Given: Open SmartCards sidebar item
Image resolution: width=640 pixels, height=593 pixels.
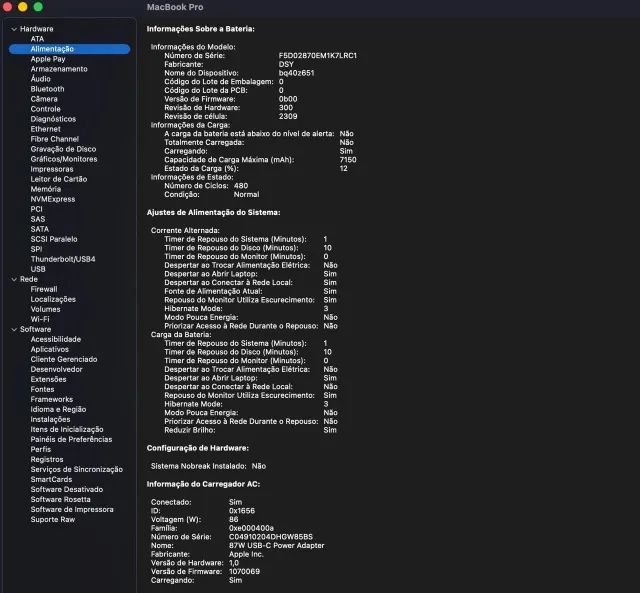Looking at the screenshot, I should (51, 479).
